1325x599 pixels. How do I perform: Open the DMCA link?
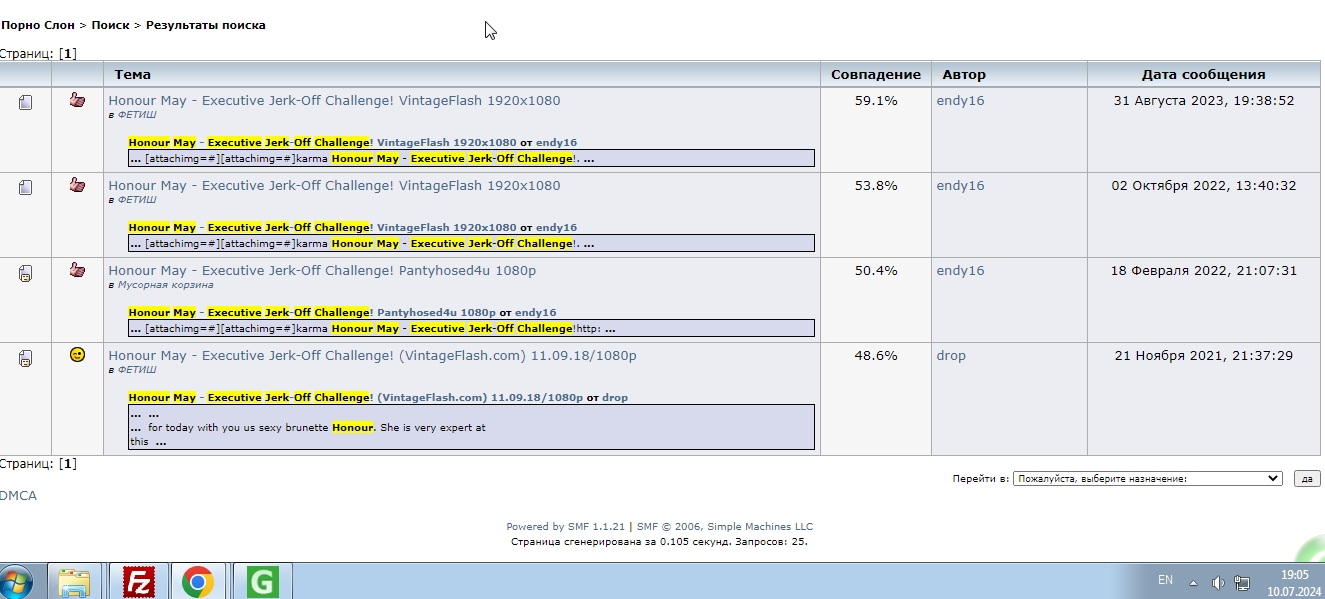tap(18, 496)
